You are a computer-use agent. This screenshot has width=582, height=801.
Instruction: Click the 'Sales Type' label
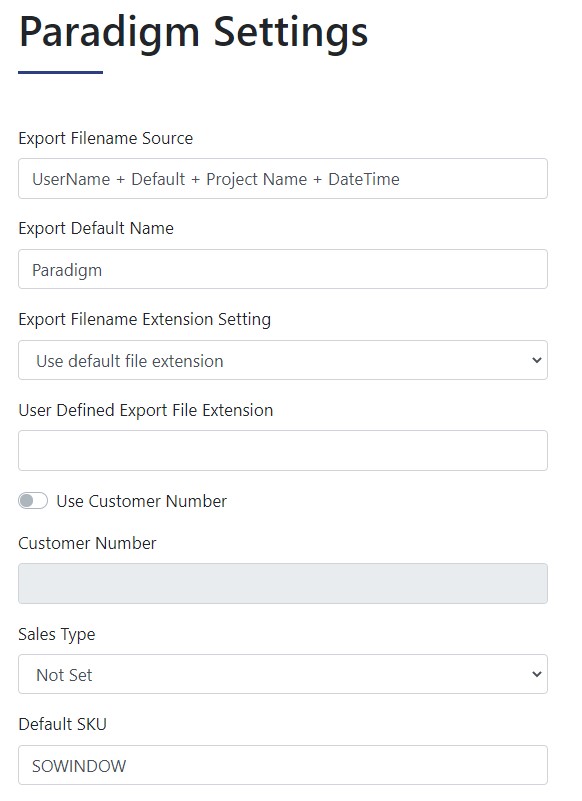click(x=56, y=634)
